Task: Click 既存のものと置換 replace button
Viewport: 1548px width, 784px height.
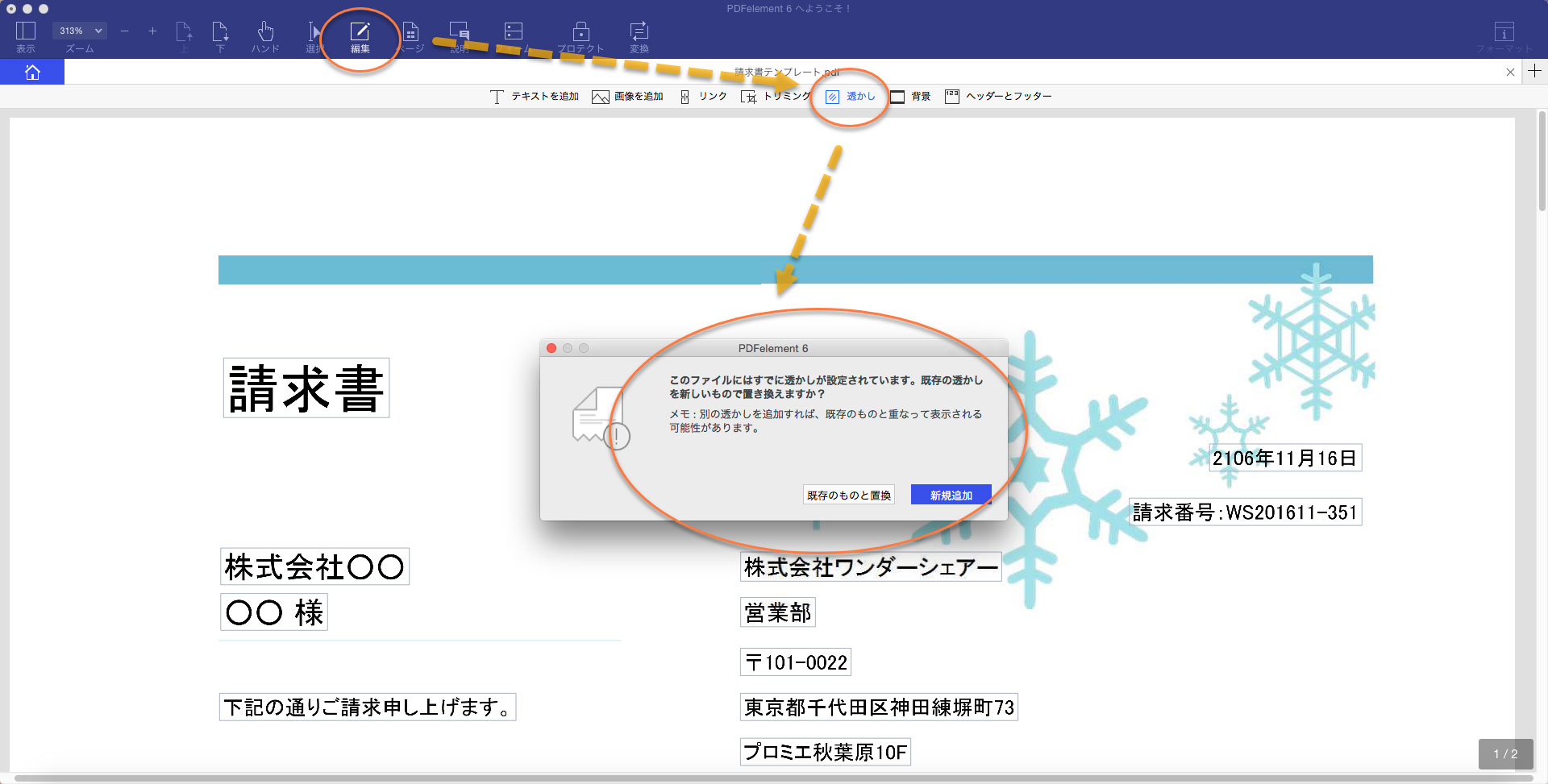Action: [849, 495]
